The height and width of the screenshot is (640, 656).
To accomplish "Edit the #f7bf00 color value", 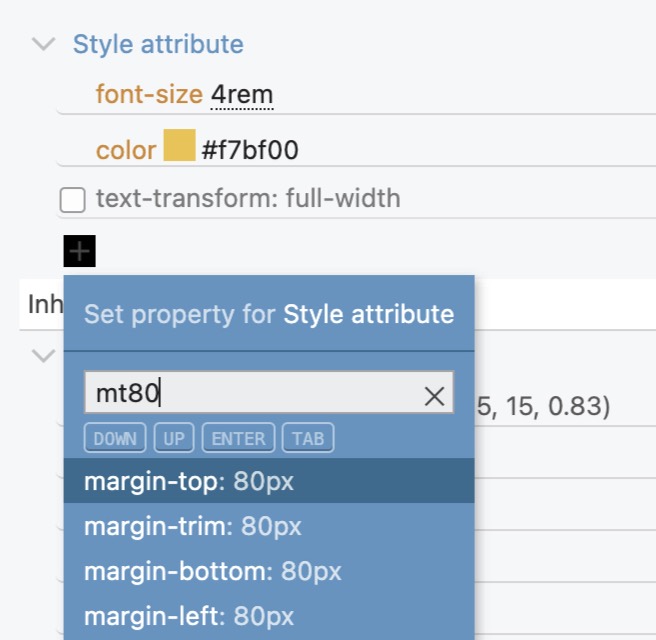I will pos(250,150).
